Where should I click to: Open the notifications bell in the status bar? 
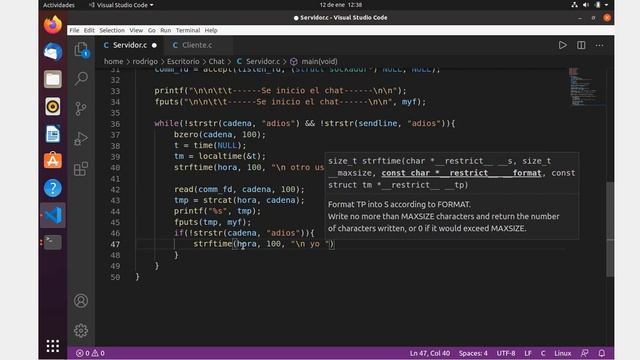pos(602,353)
